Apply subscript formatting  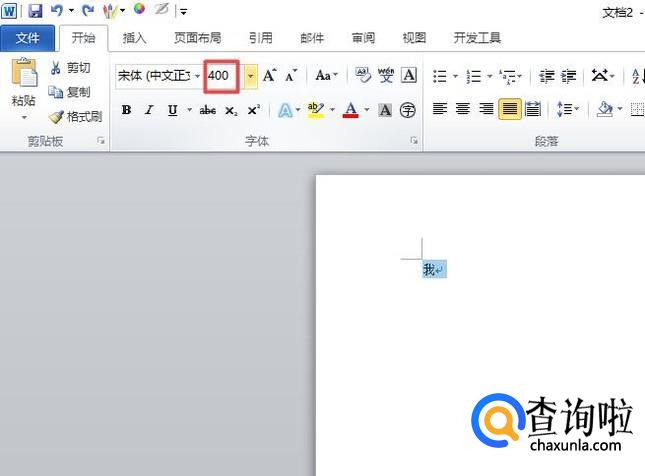[231, 110]
